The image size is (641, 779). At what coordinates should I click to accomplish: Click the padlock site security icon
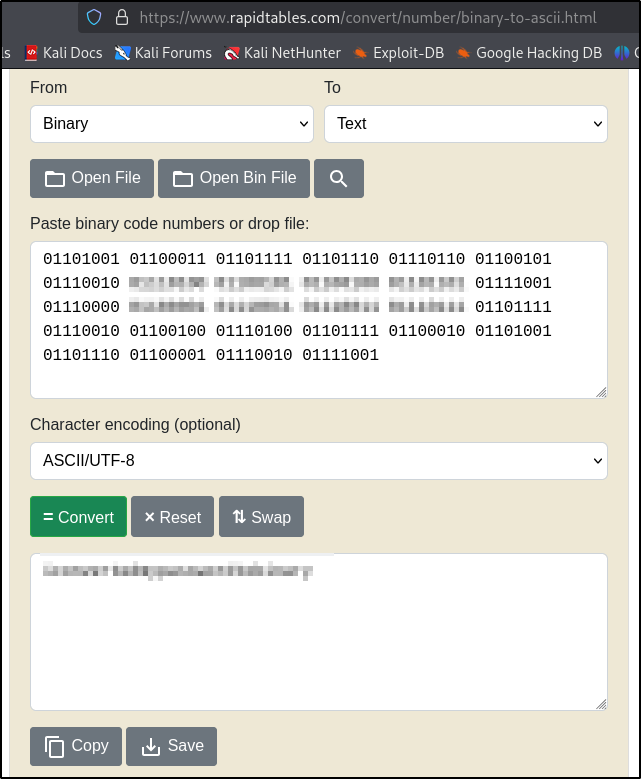(x=122, y=17)
